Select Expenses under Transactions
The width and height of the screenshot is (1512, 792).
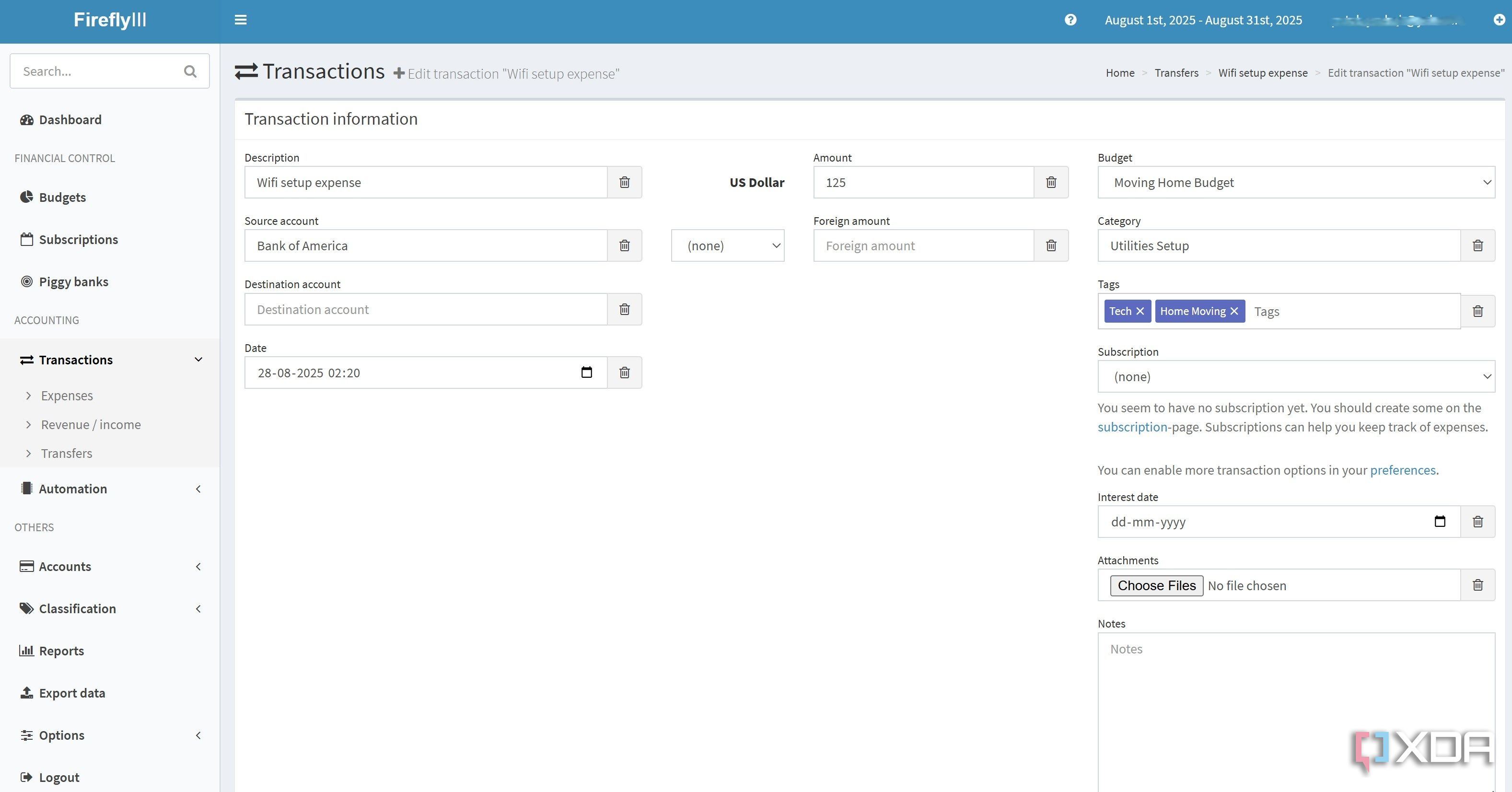[x=67, y=396]
